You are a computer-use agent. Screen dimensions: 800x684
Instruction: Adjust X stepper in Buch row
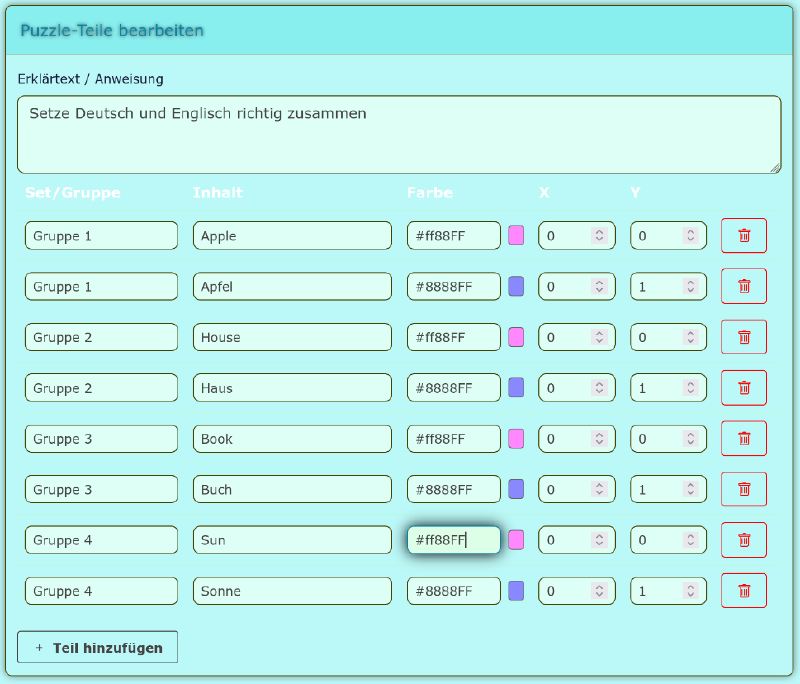599,489
